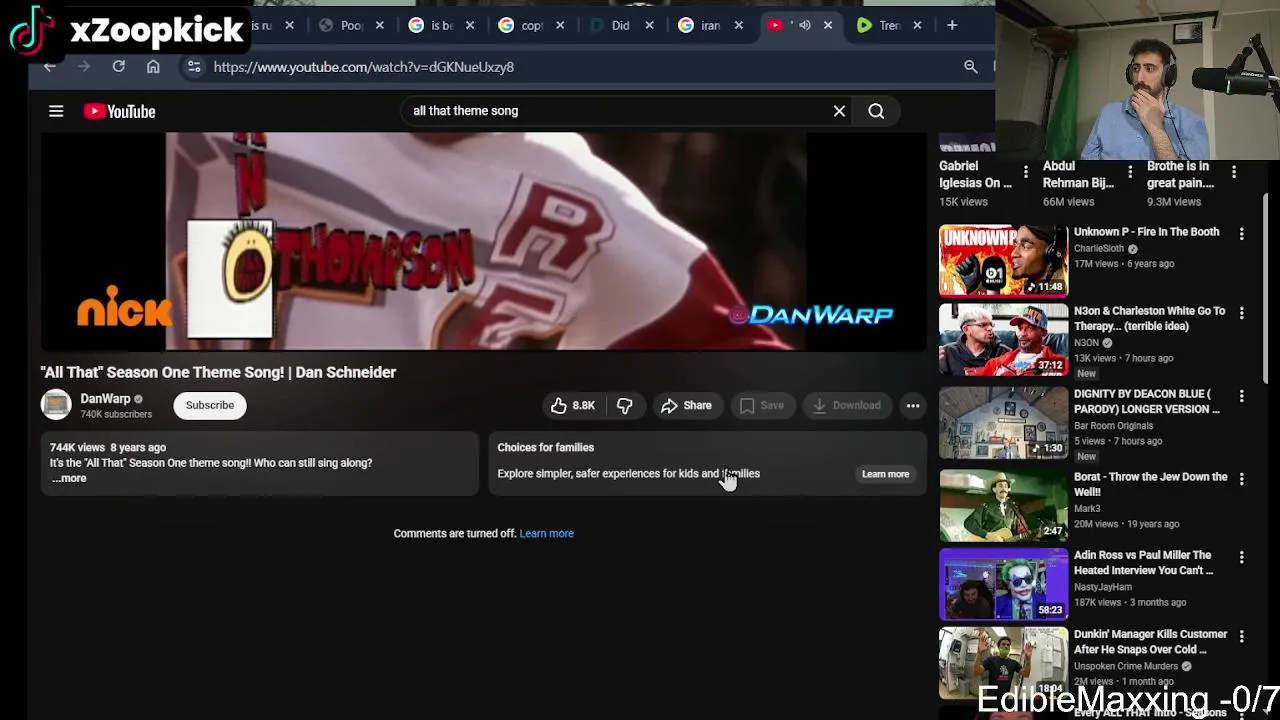Open options for Dignity by Deacon Blue parody
Viewport: 1280px width, 720px height.
tap(1241, 395)
